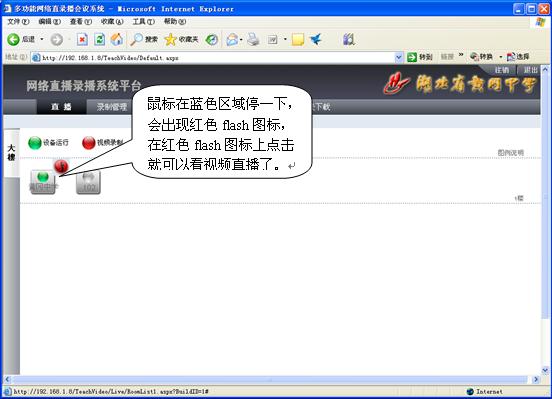
Task: Go to the Home page icon
Action: (117, 39)
